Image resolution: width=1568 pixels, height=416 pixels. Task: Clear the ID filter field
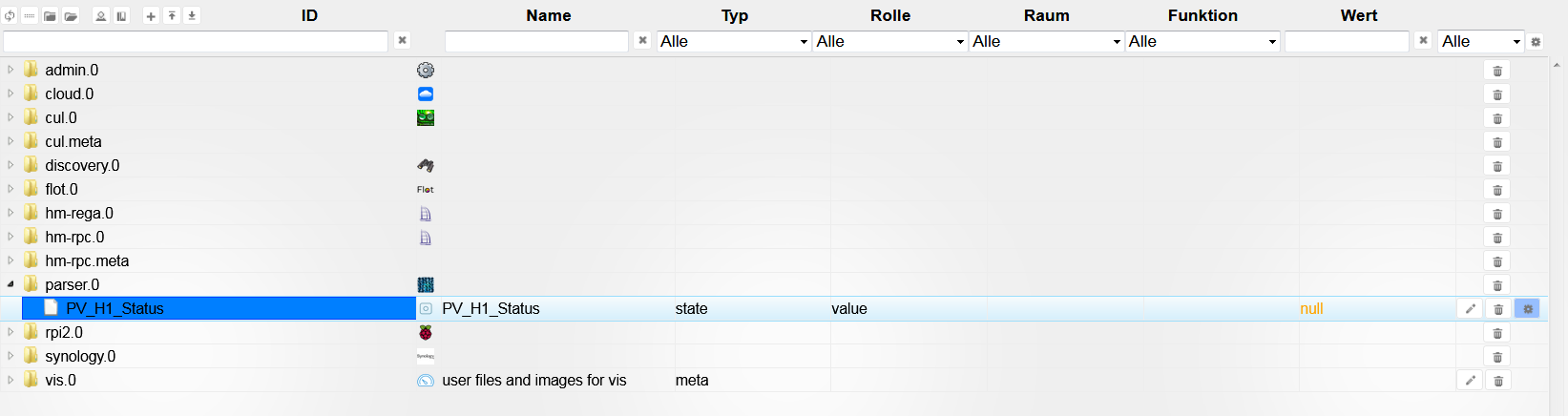pyautogui.click(x=403, y=40)
